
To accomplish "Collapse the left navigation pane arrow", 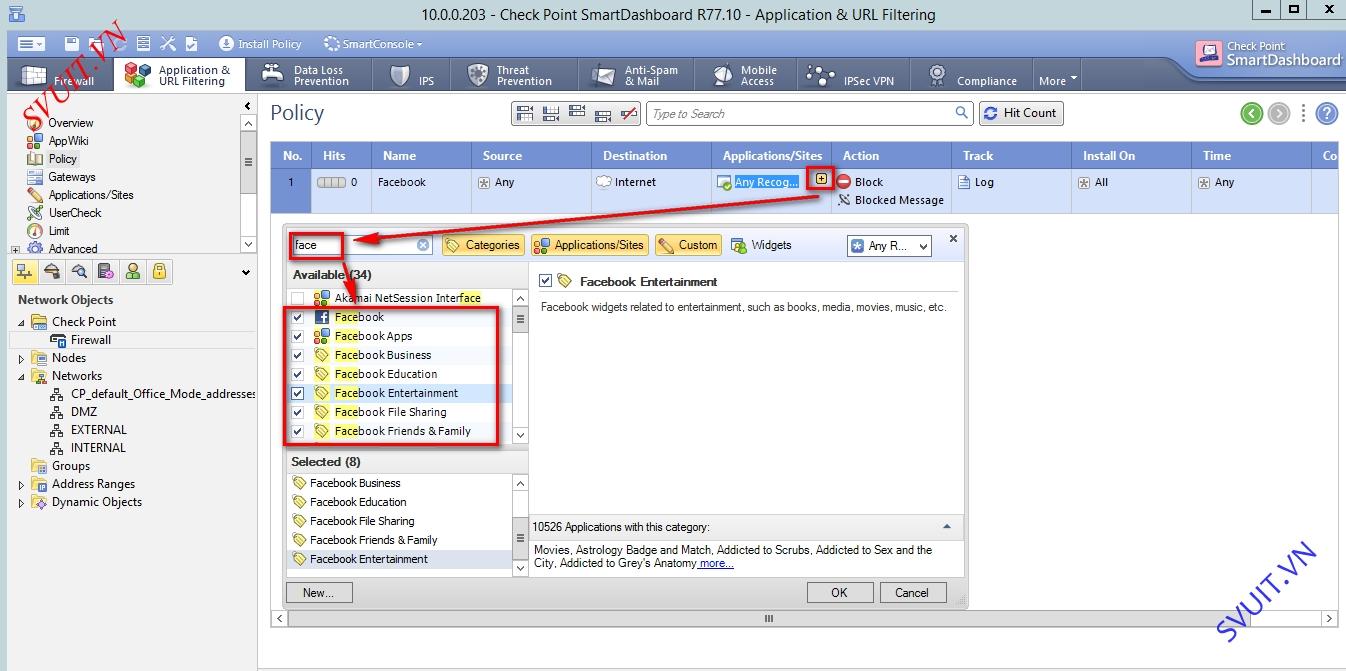I will coord(248,106).
